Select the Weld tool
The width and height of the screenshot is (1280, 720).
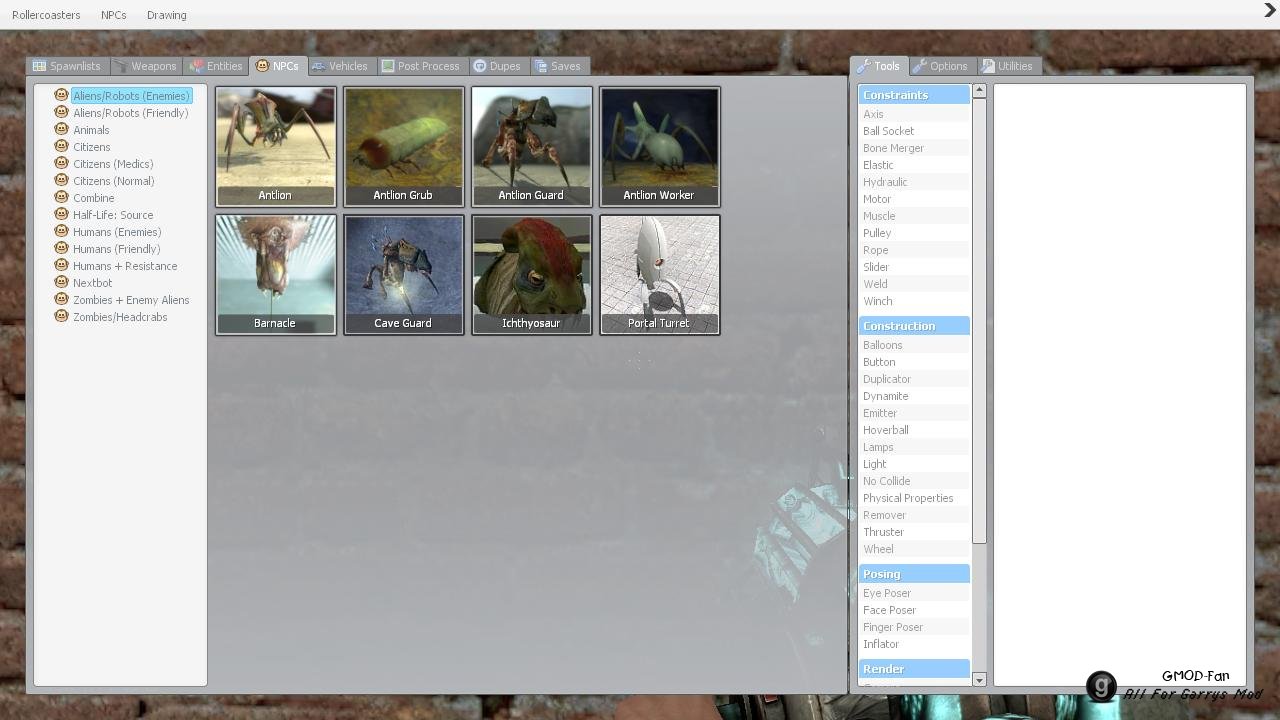914,284
